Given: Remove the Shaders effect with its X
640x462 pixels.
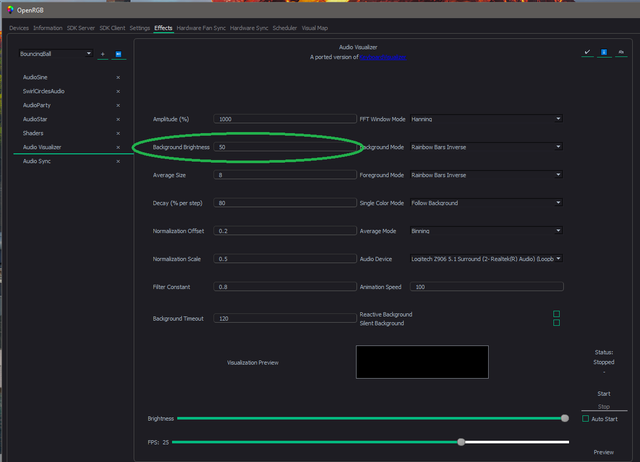Looking at the screenshot, I should tap(118, 133).
